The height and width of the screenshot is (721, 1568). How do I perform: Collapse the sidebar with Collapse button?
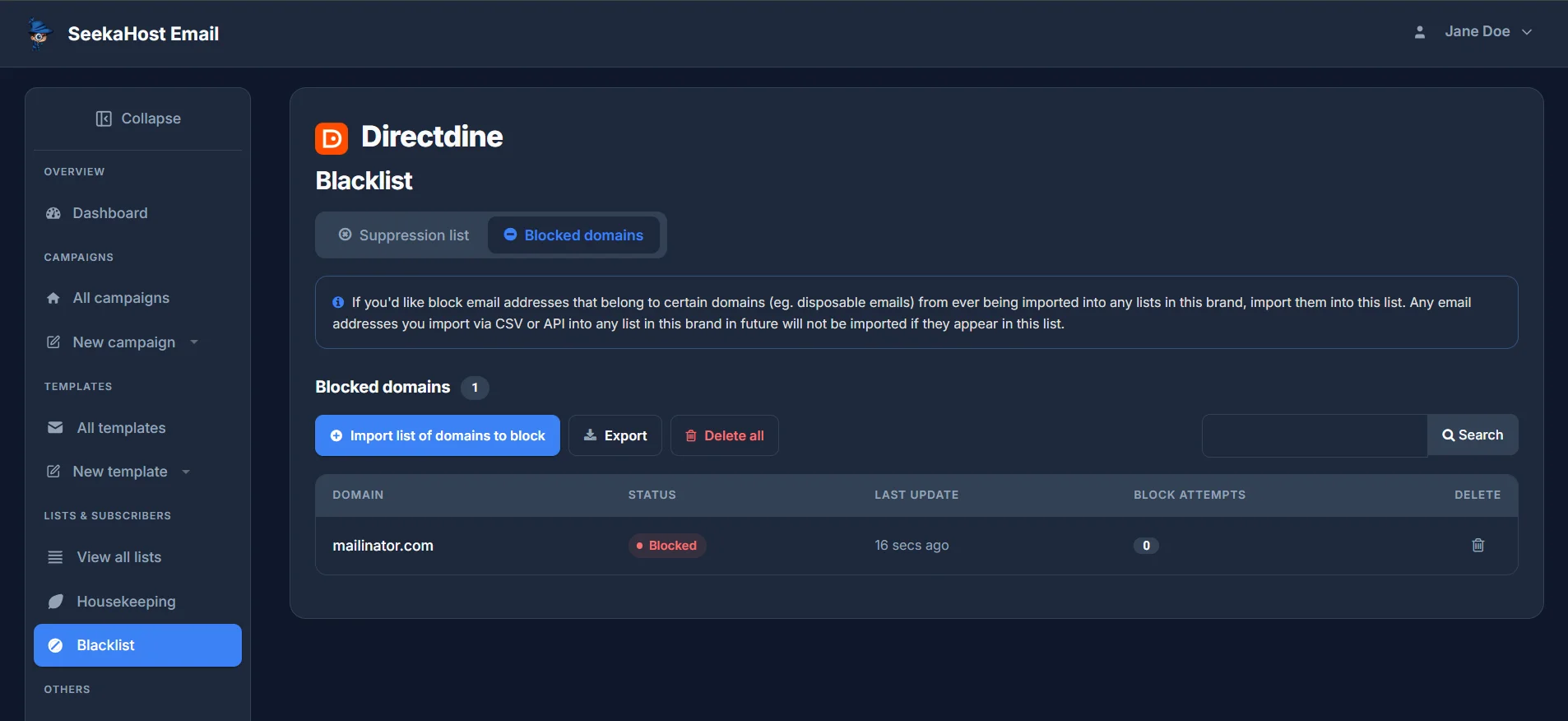[x=137, y=119]
